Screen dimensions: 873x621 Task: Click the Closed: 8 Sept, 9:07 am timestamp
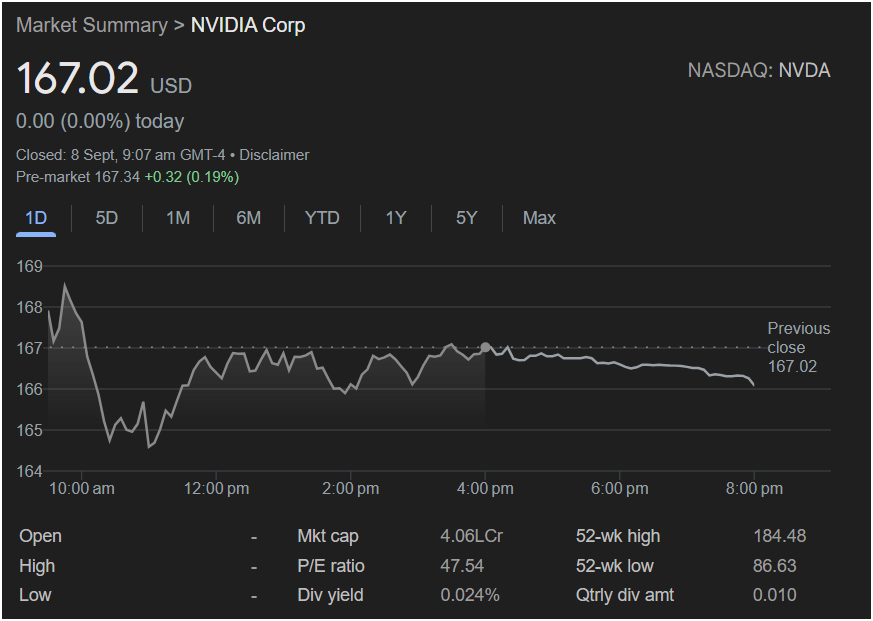(x=120, y=155)
